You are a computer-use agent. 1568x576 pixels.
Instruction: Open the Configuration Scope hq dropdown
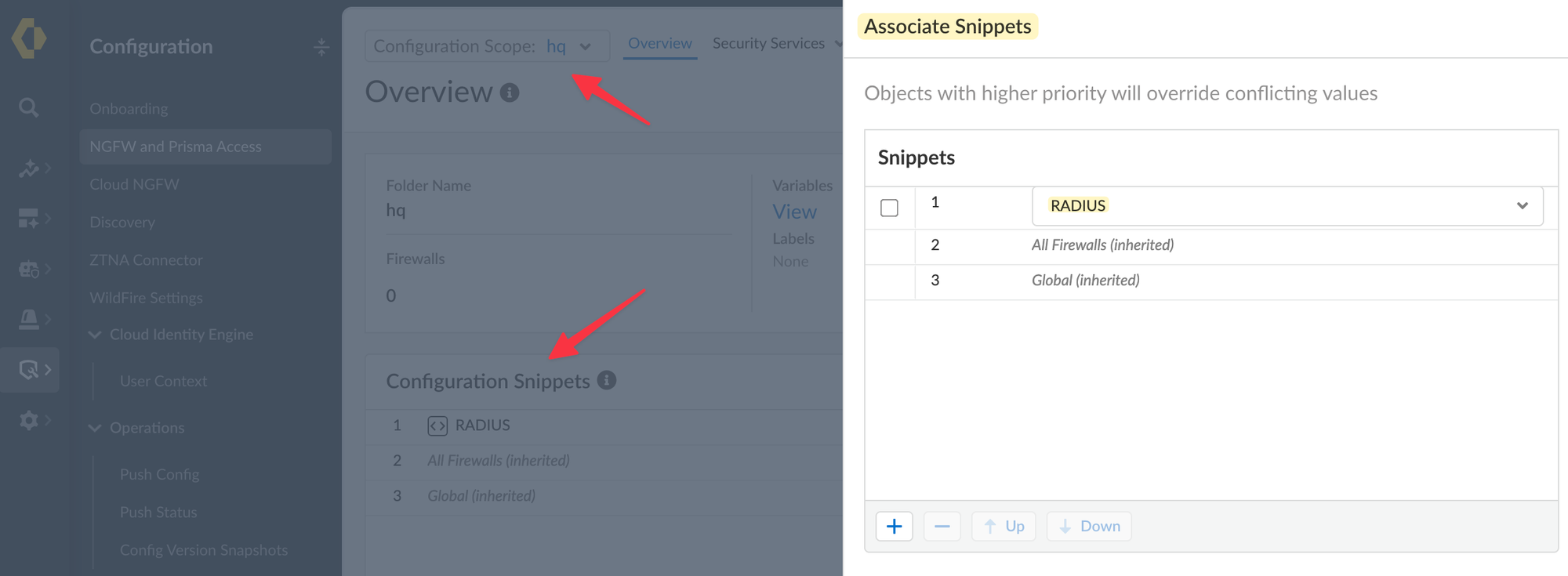(487, 46)
